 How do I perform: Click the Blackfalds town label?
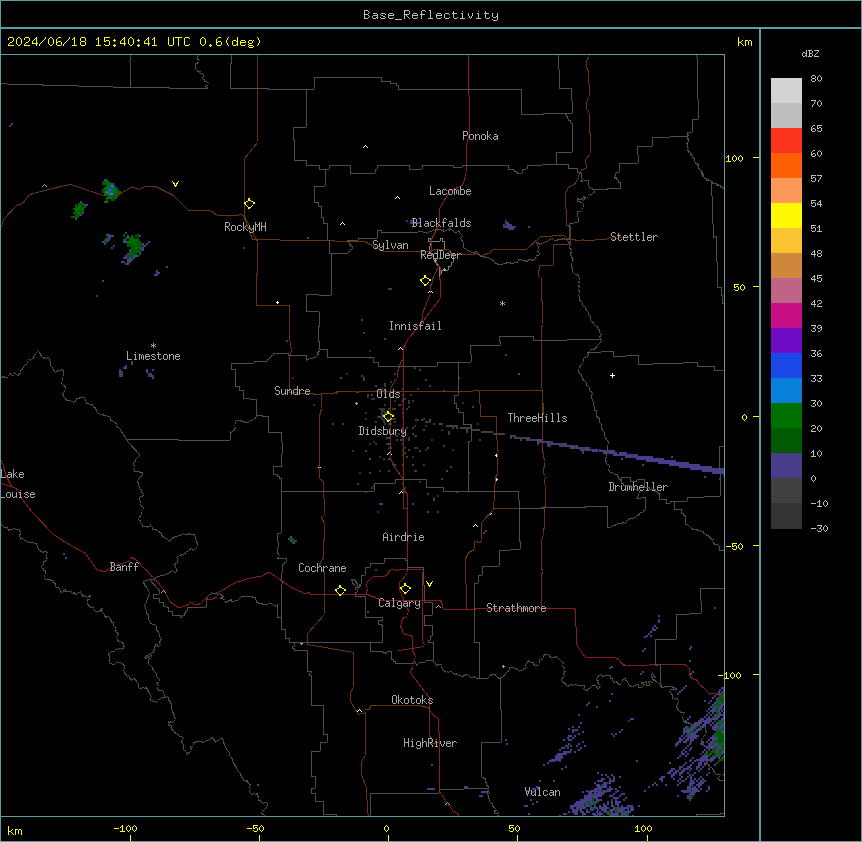441,223
